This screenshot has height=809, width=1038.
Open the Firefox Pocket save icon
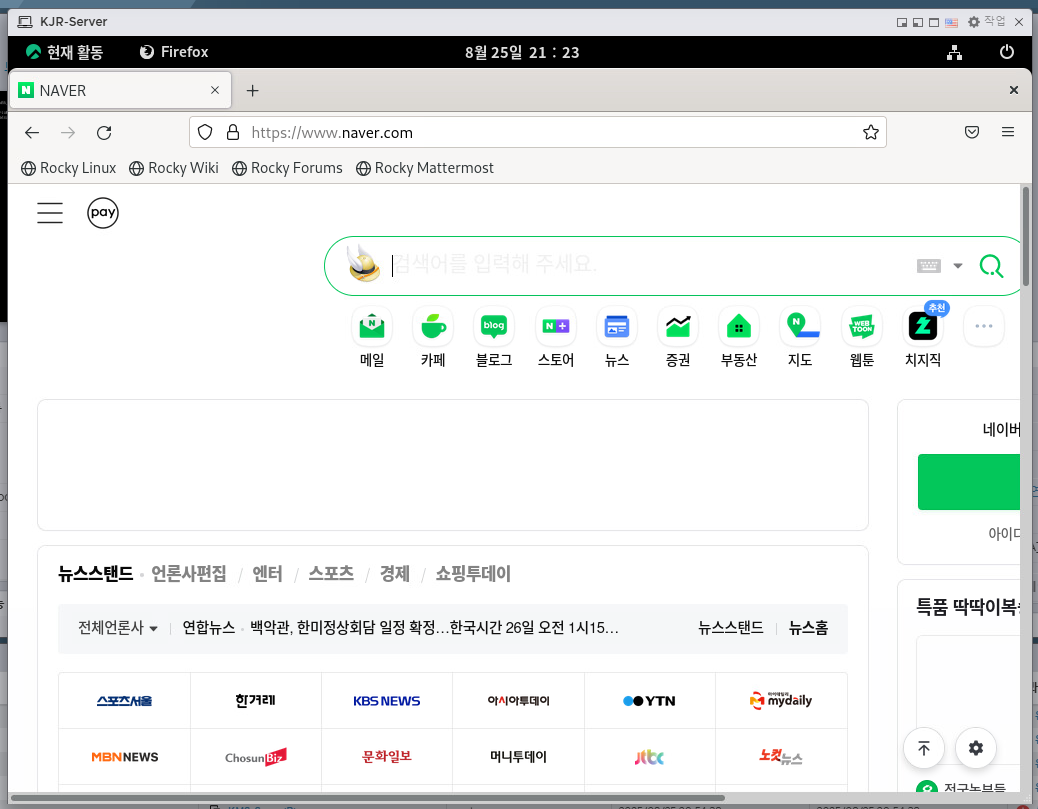pyautogui.click(x=971, y=132)
